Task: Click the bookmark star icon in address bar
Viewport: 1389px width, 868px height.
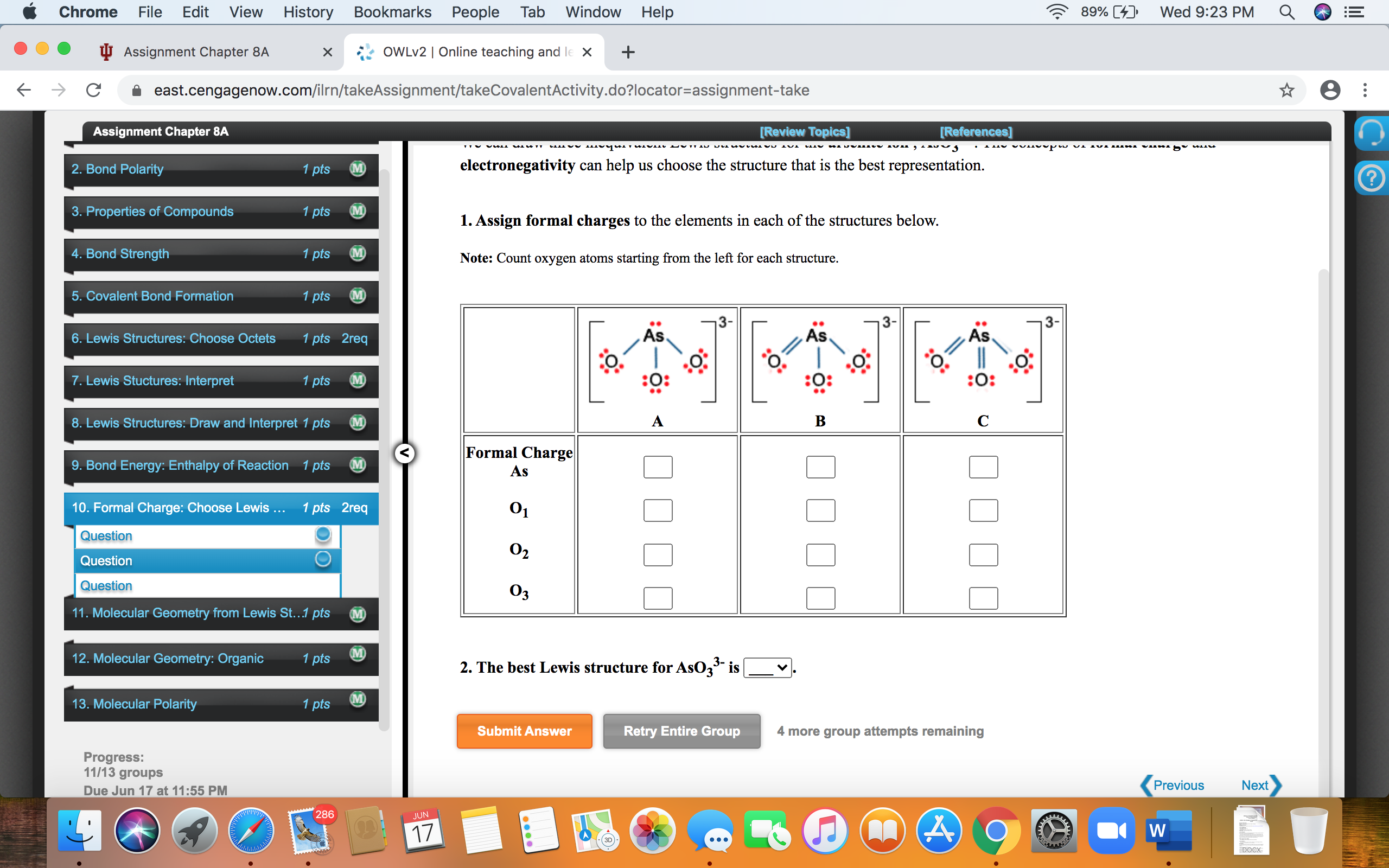Action: 1289,88
